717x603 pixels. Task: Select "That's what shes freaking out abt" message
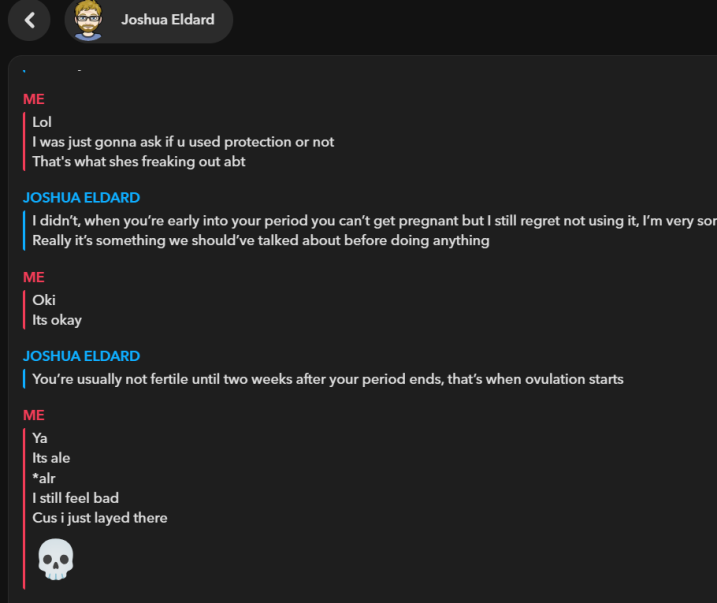138,161
